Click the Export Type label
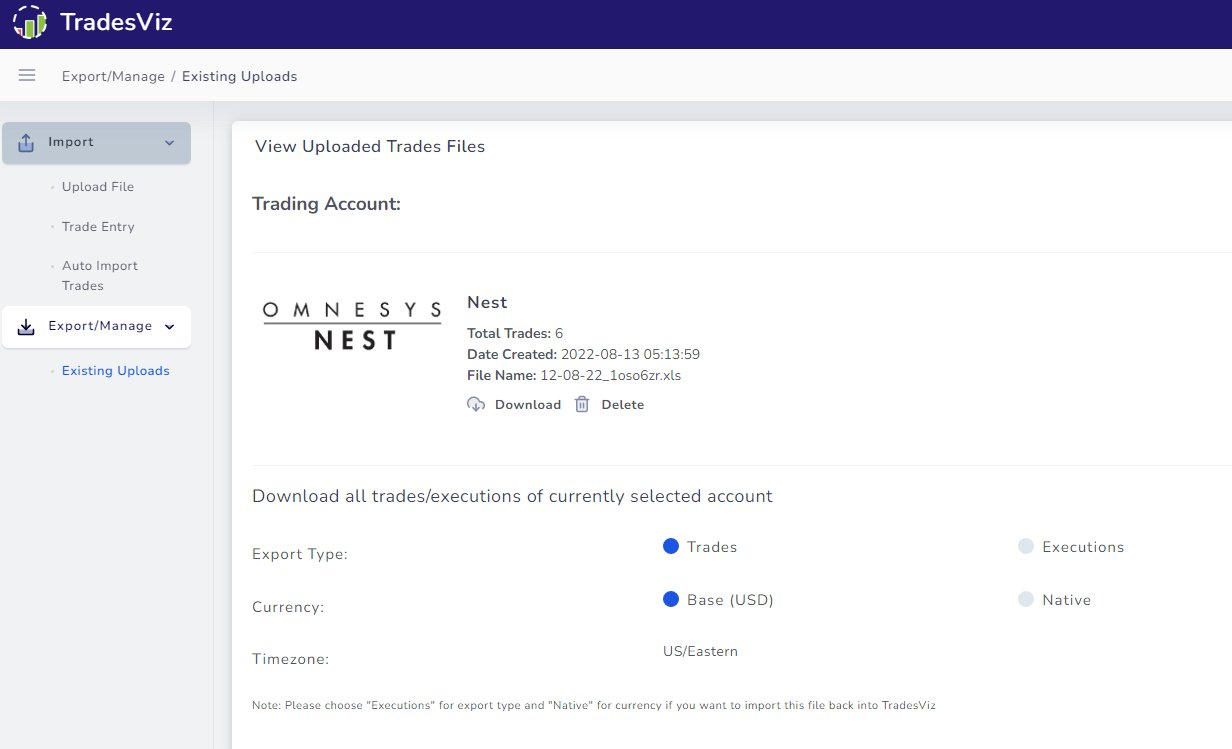The width and height of the screenshot is (1232, 749). 300,554
